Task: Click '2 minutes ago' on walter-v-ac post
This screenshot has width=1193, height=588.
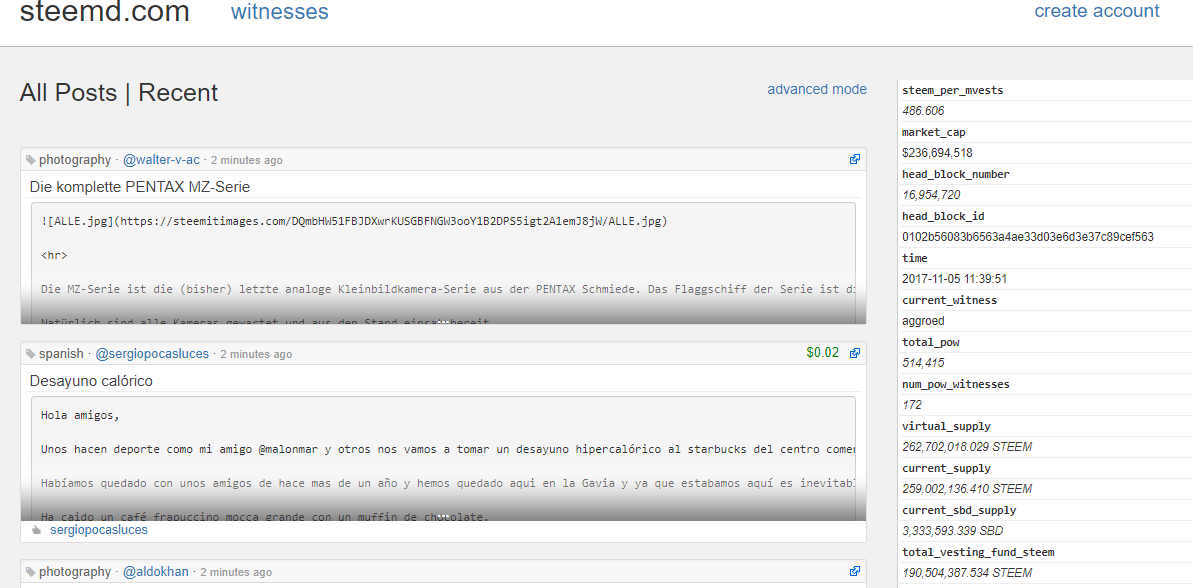Action: click(x=247, y=161)
